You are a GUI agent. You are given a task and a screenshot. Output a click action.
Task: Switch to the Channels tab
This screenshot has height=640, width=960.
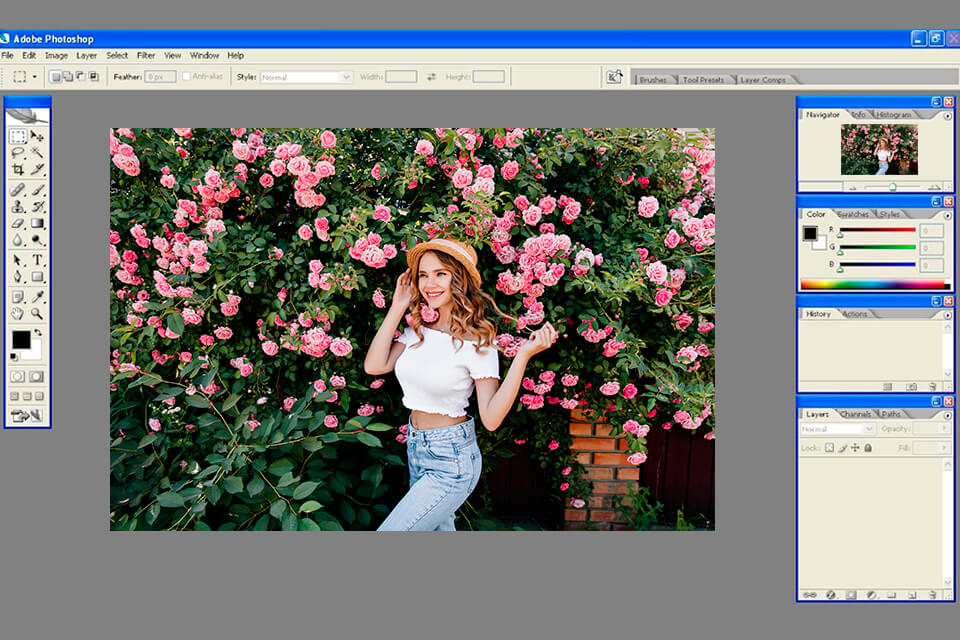point(855,414)
